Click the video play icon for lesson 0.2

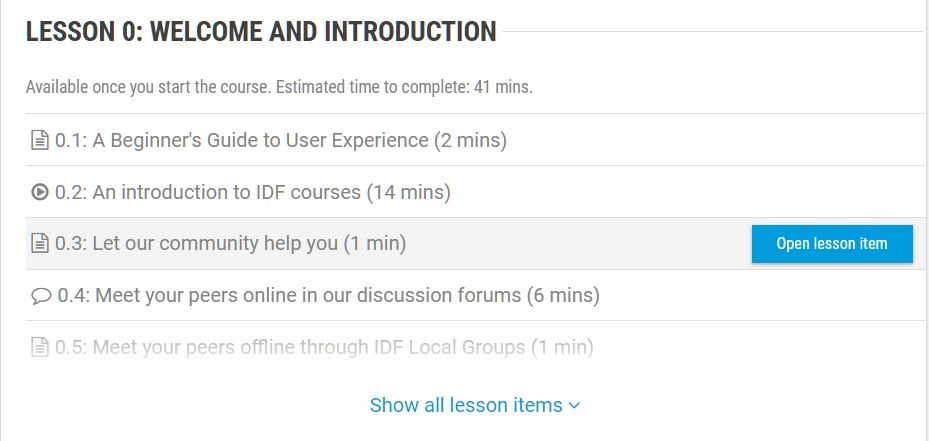(x=40, y=192)
